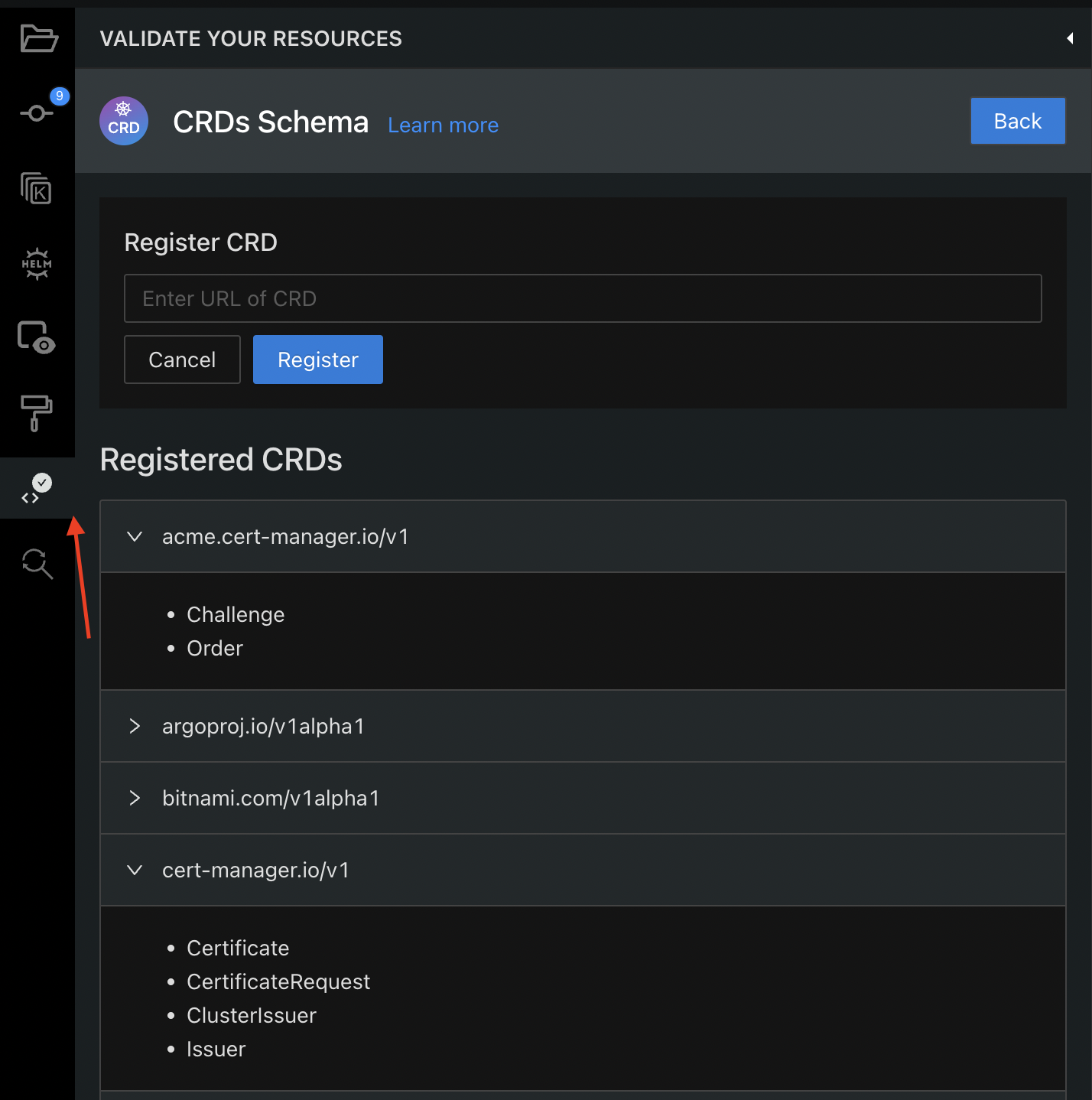1092x1100 pixels.
Task: Click the Order CRD entry
Action: (x=215, y=648)
